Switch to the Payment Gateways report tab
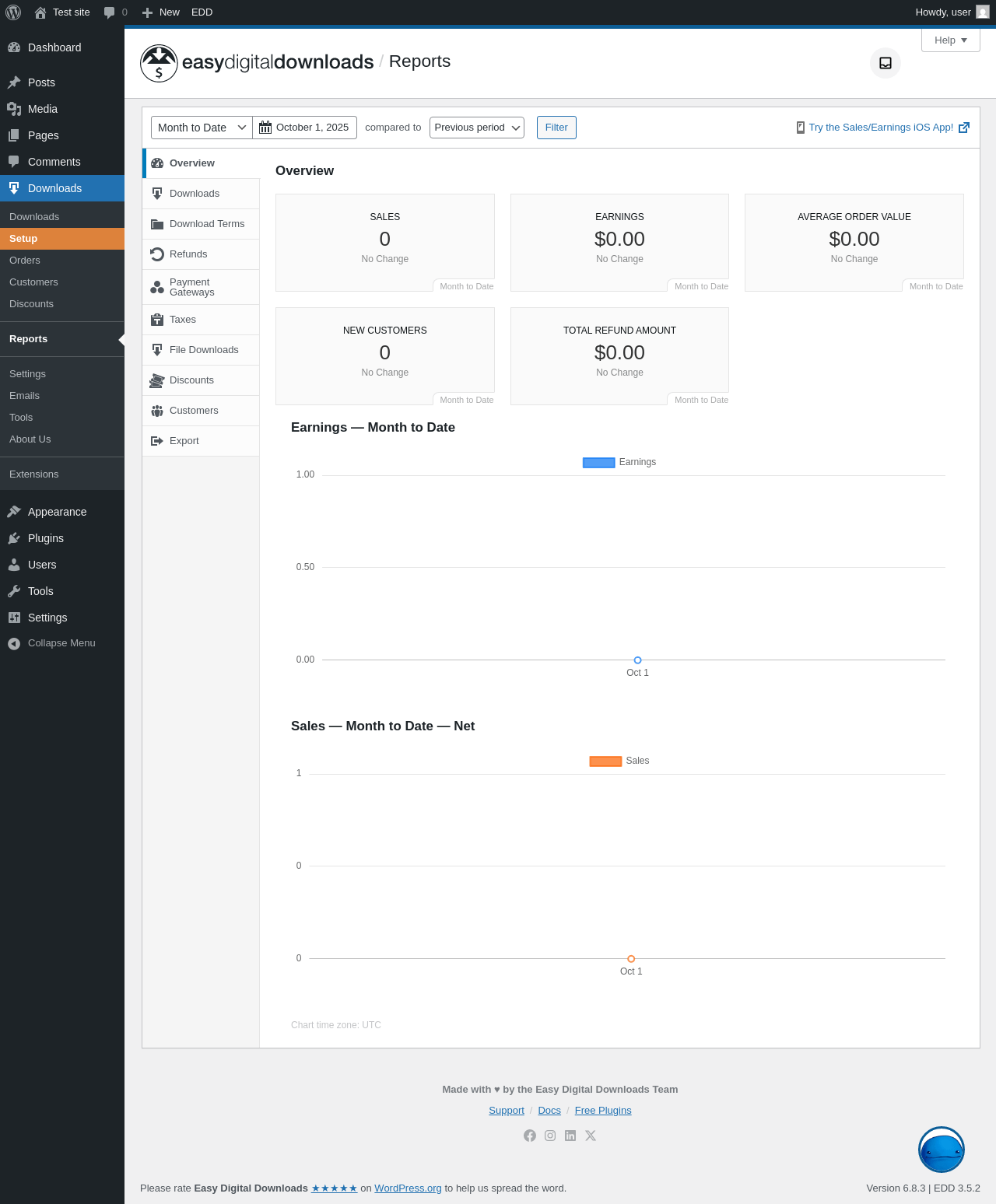The image size is (996, 1204). [201, 287]
